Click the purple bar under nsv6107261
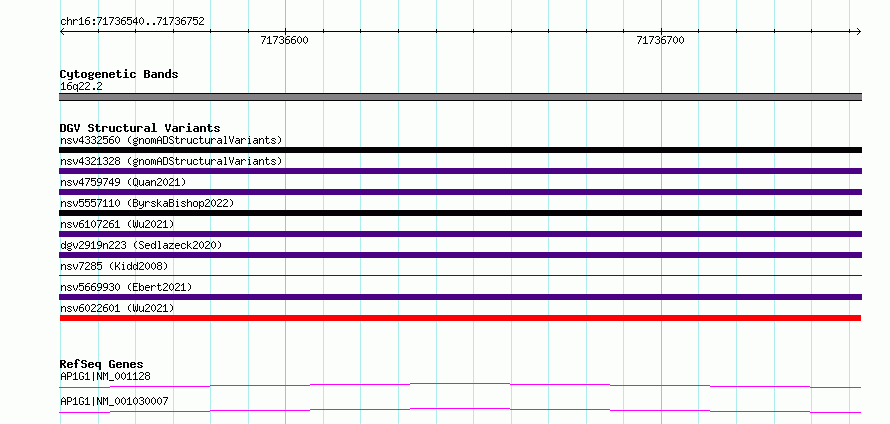The width and height of the screenshot is (890, 424). click(x=460, y=234)
